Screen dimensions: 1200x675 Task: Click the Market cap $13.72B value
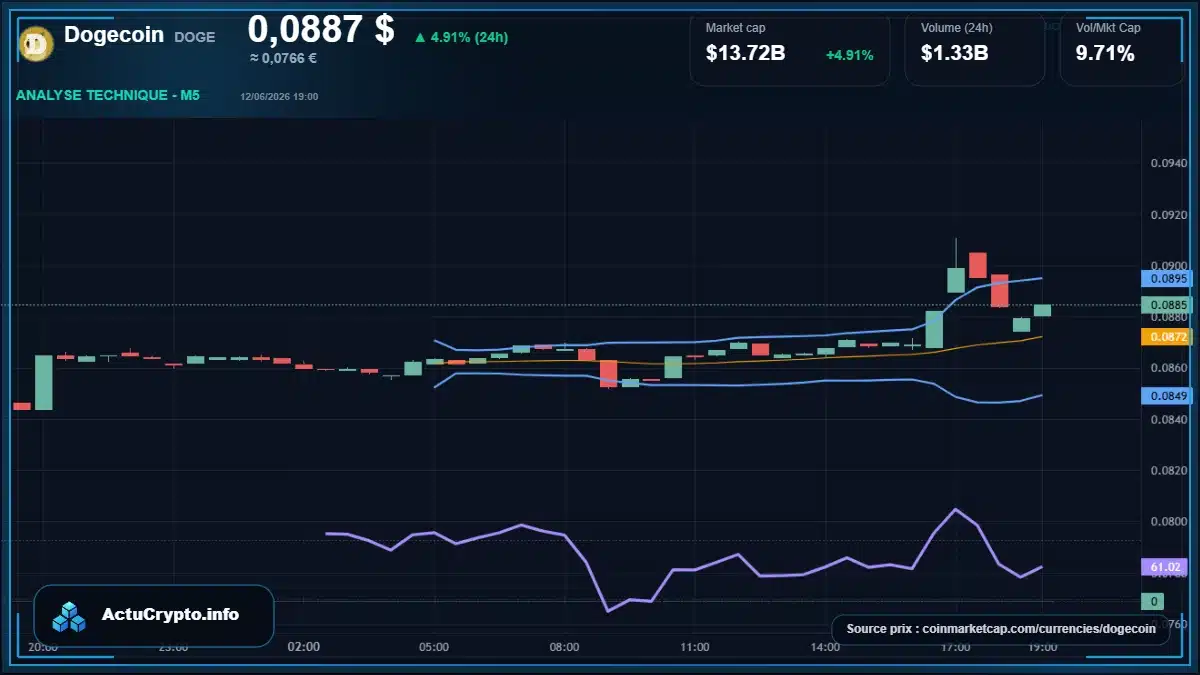pyautogui.click(x=745, y=54)
